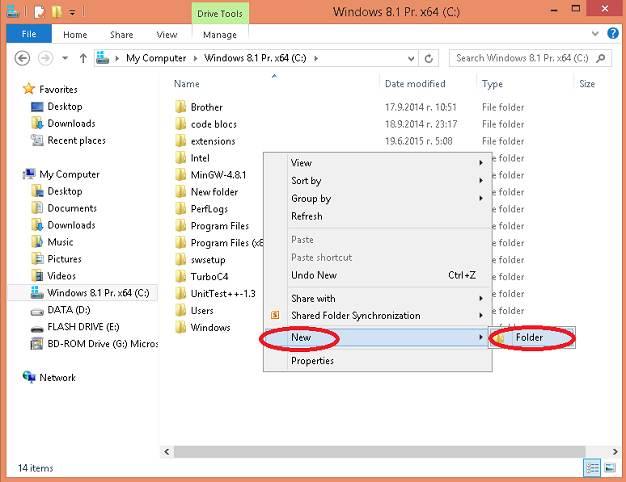Collapse the My Computer tree node

coord(14,174)
